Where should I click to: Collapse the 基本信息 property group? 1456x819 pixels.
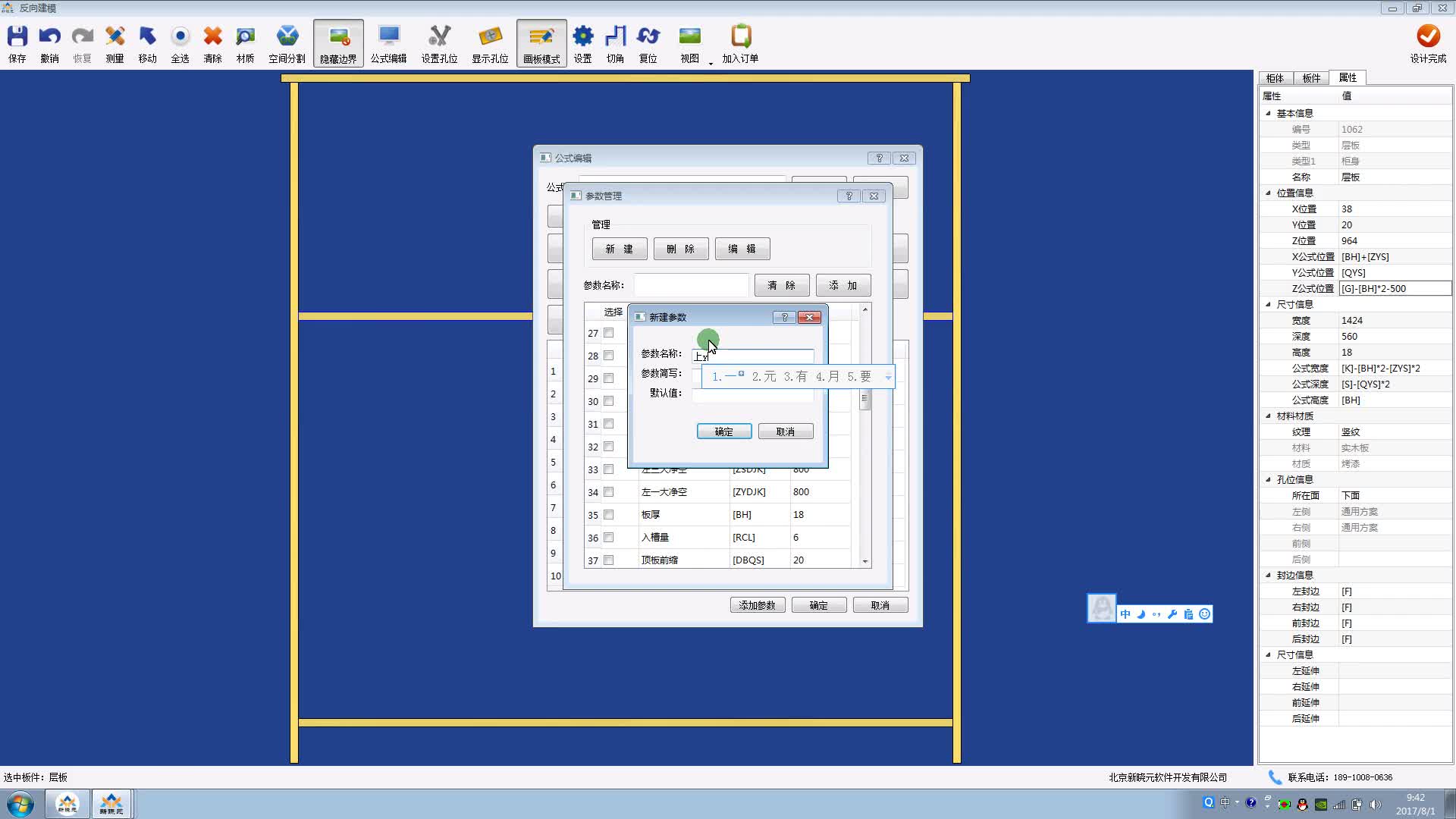click(1268, 113)
